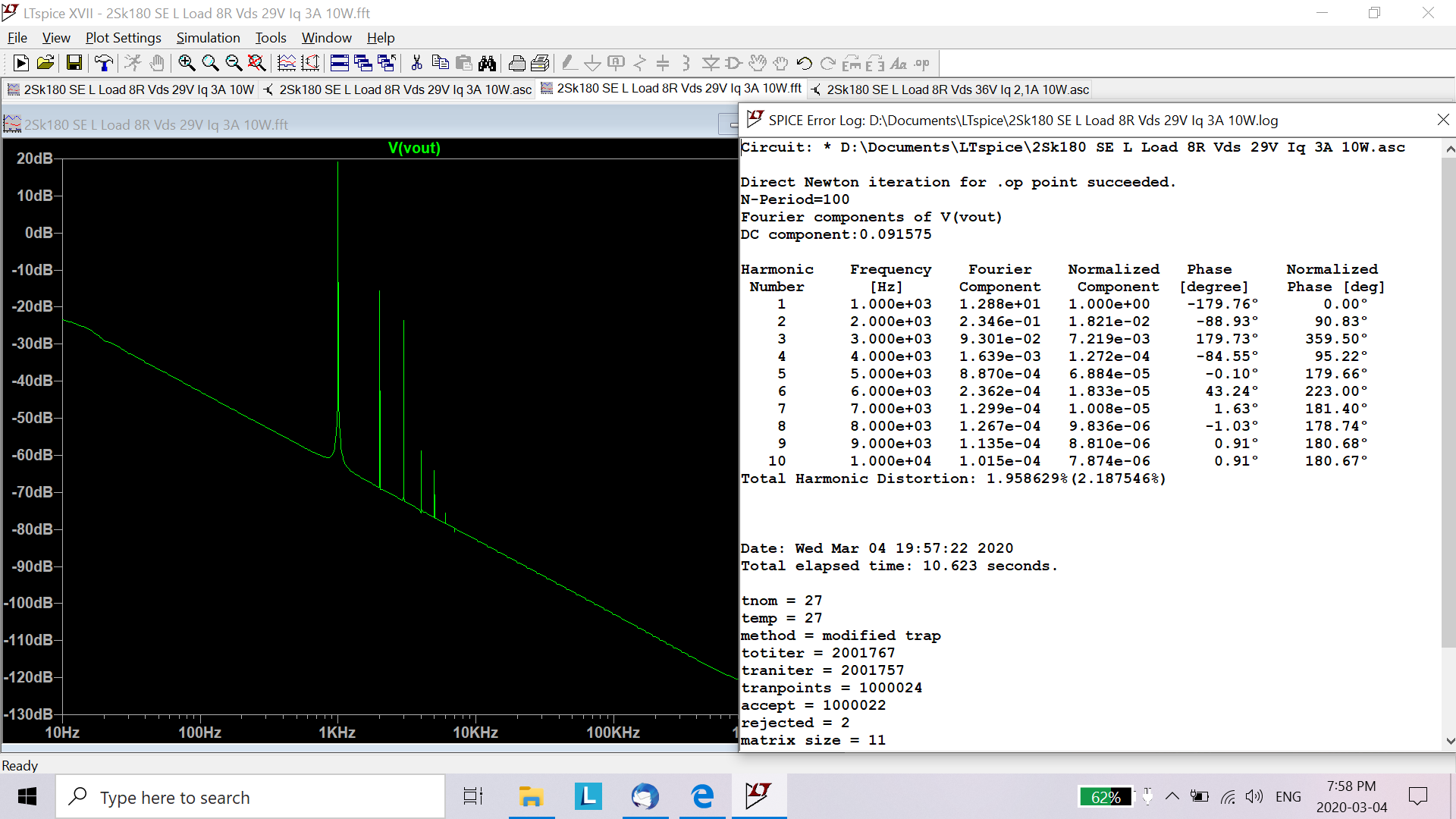The image size is (1456, 819).
Task: Open the Plot Settings menu
Action: click(x=123, y=38)
